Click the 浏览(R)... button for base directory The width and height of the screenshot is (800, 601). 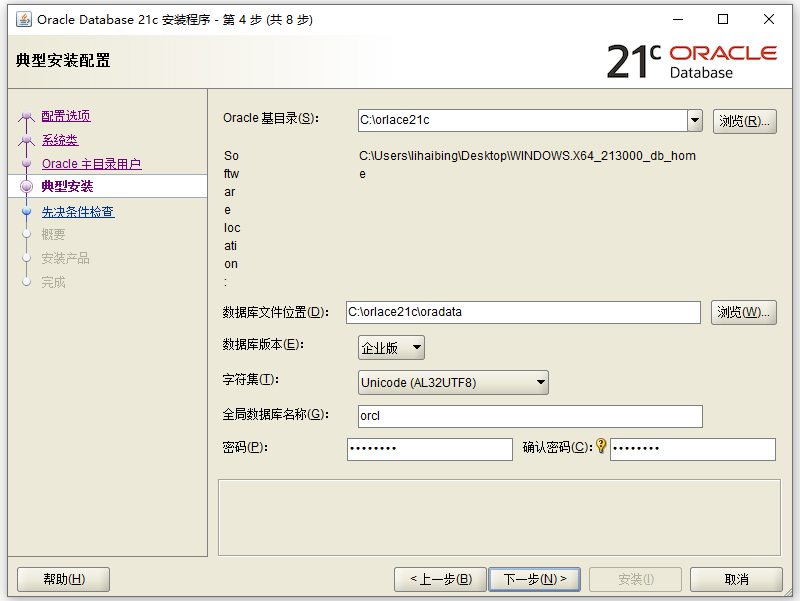pos(744,121)
